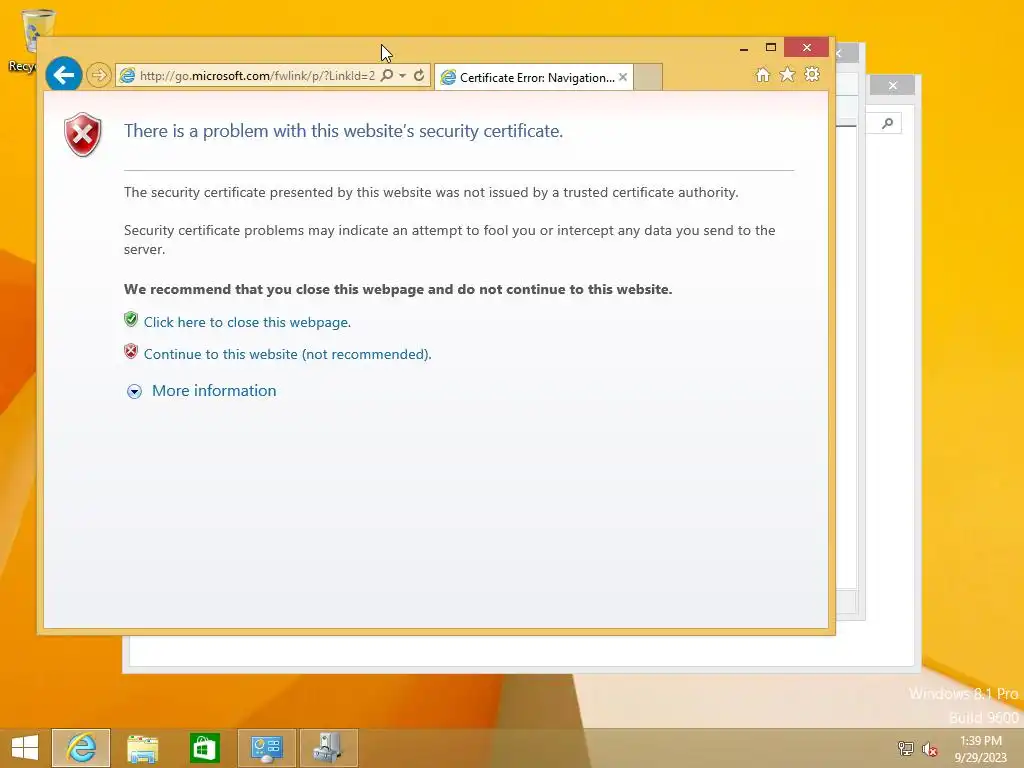Click the red shield error icon
The image size is (1024, 768).
click(x=83, y=135)
